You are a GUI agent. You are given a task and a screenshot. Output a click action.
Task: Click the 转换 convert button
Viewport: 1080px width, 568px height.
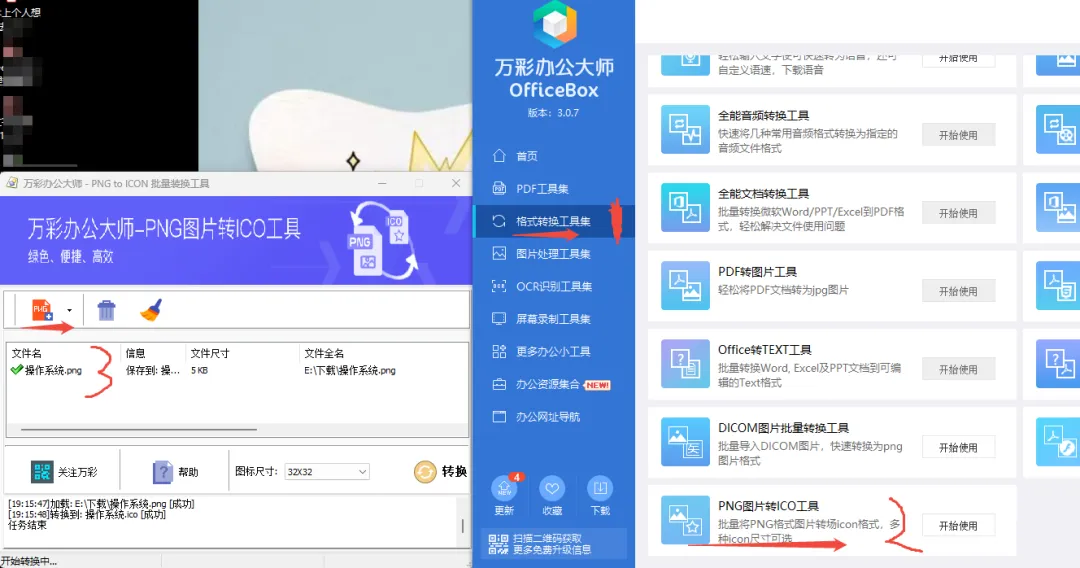point(441,472)
